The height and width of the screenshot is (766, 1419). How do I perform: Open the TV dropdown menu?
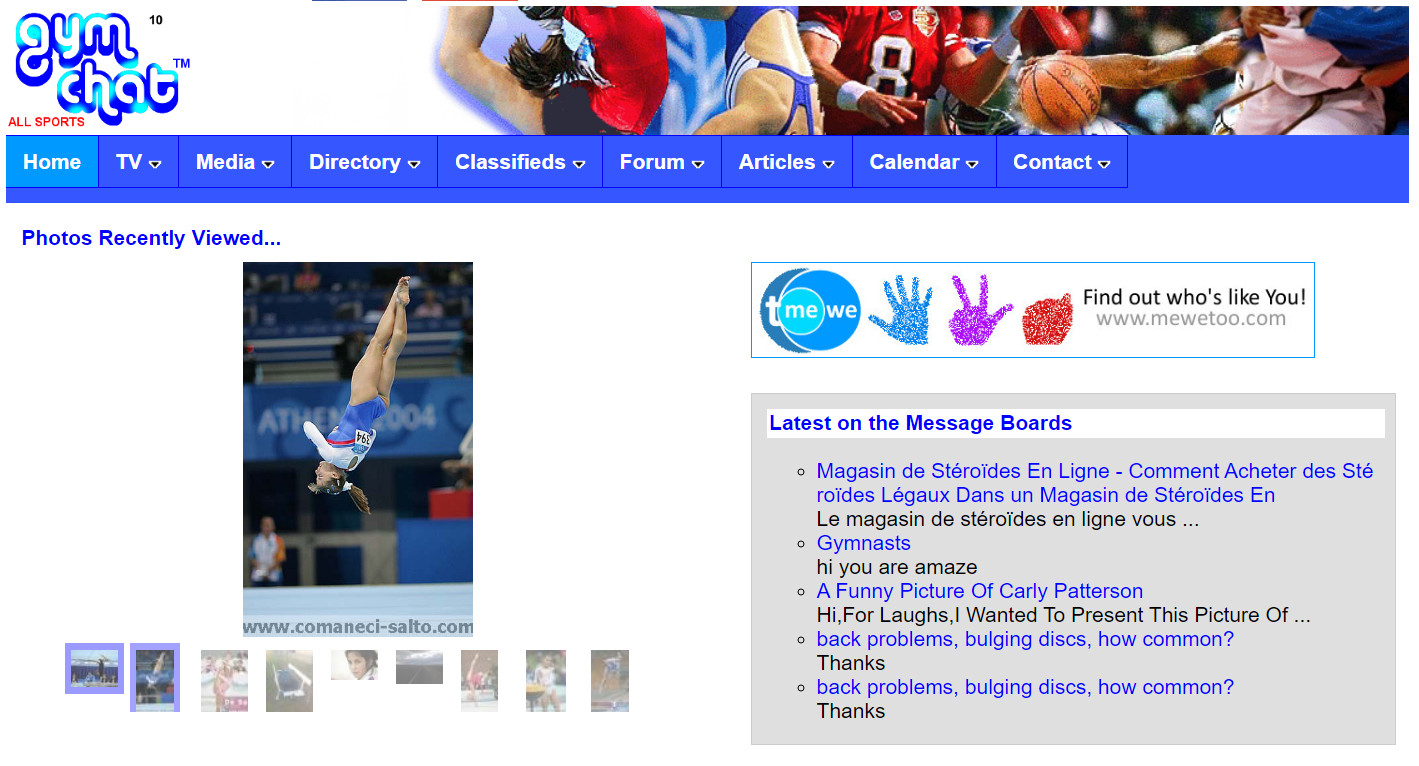(x=138, y=162)
